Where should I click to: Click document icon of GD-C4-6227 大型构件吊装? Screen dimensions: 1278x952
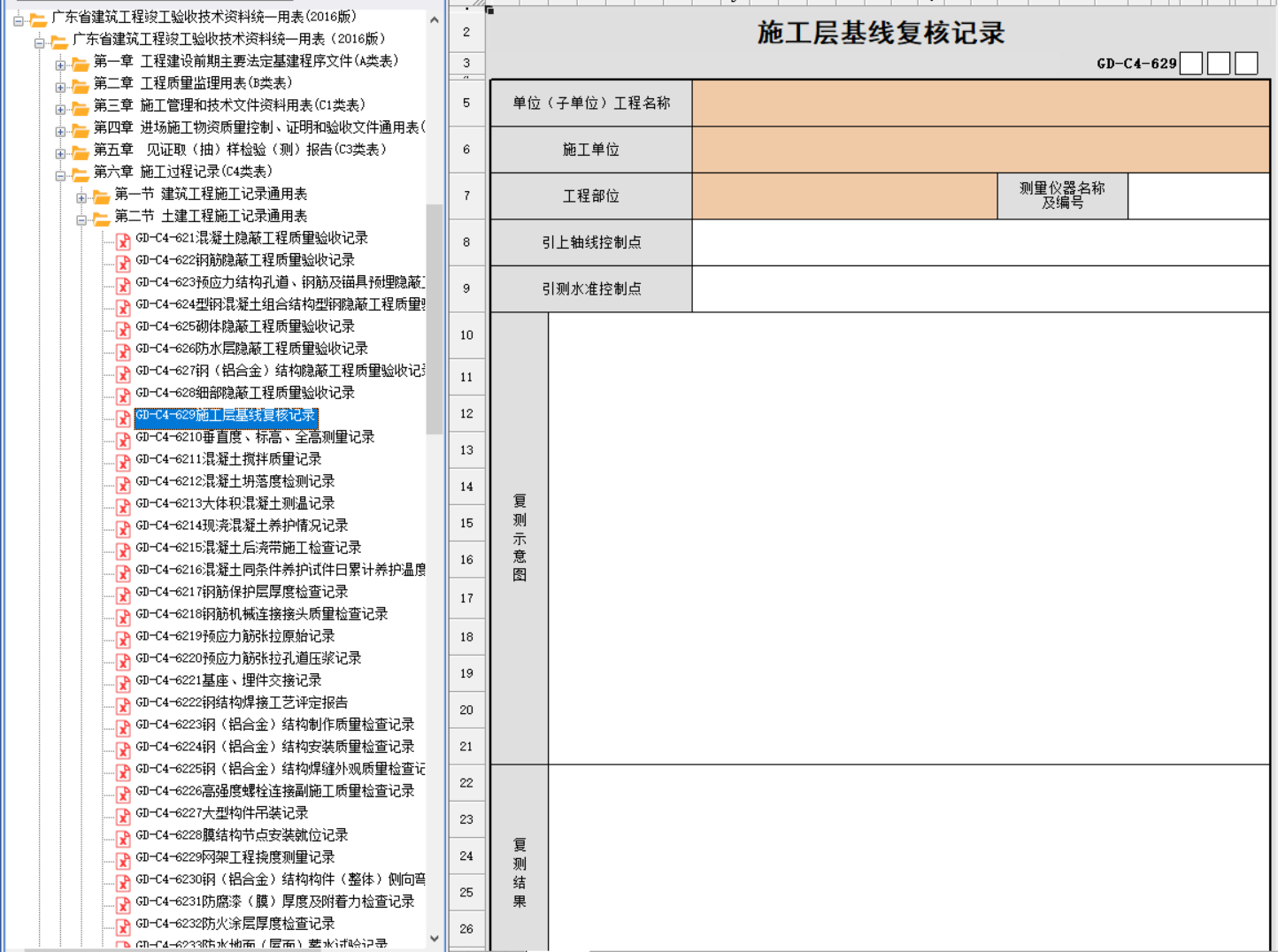pos(123,816)
